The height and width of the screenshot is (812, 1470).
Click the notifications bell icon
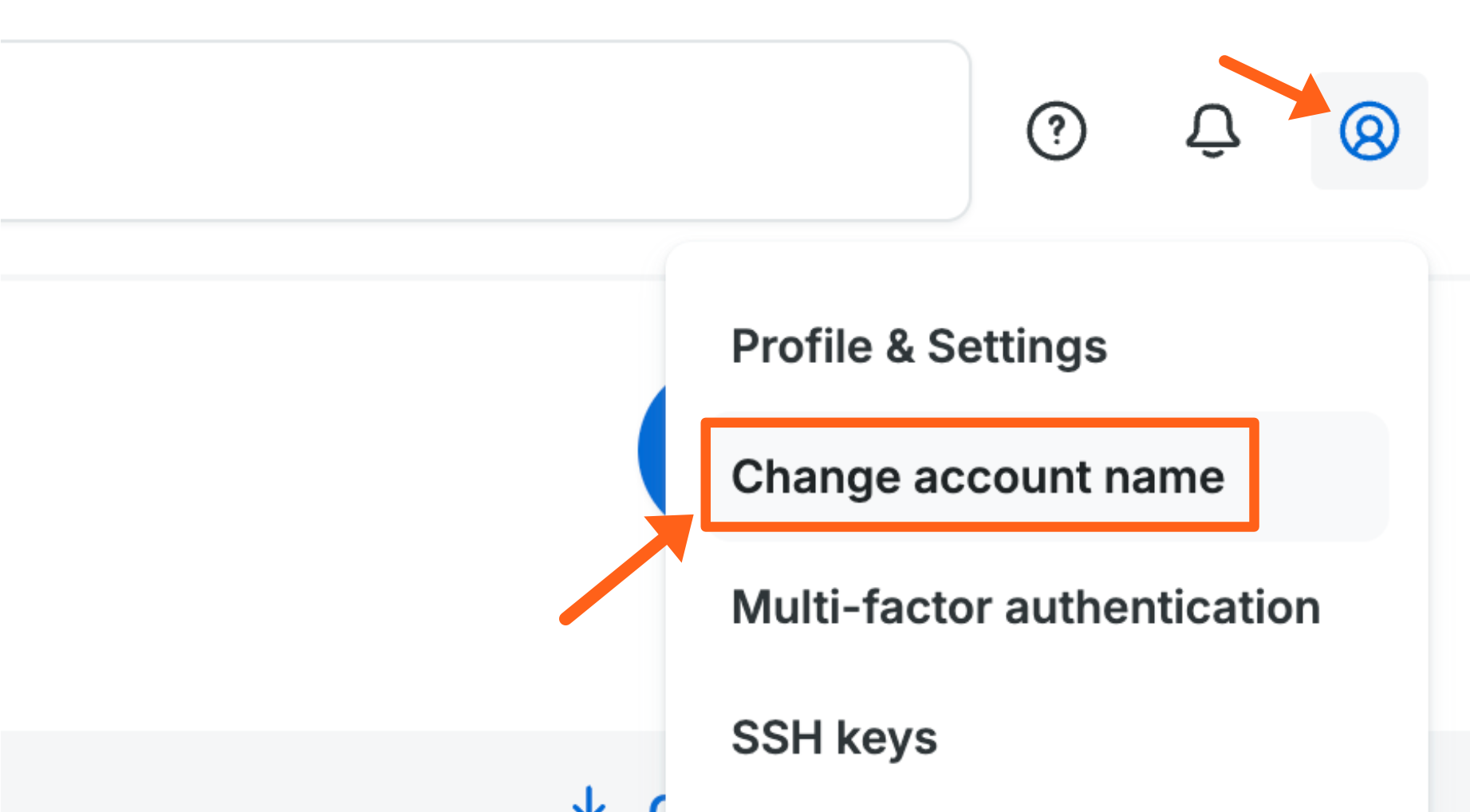(x=1212, y=132)
